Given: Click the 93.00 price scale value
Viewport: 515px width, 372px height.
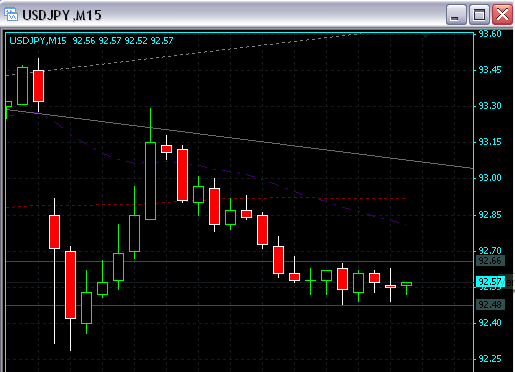Looking at the screenshot, I should (490, 178).
